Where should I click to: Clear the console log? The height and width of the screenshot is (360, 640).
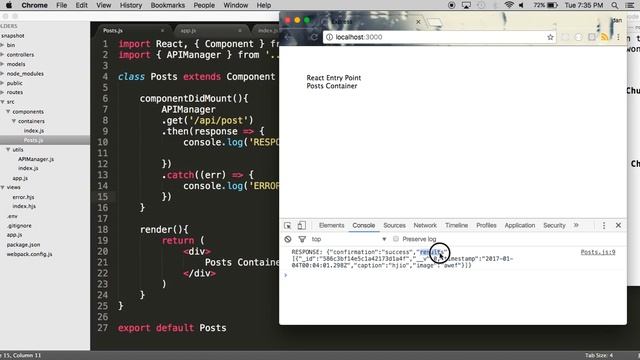pos(288,239)
